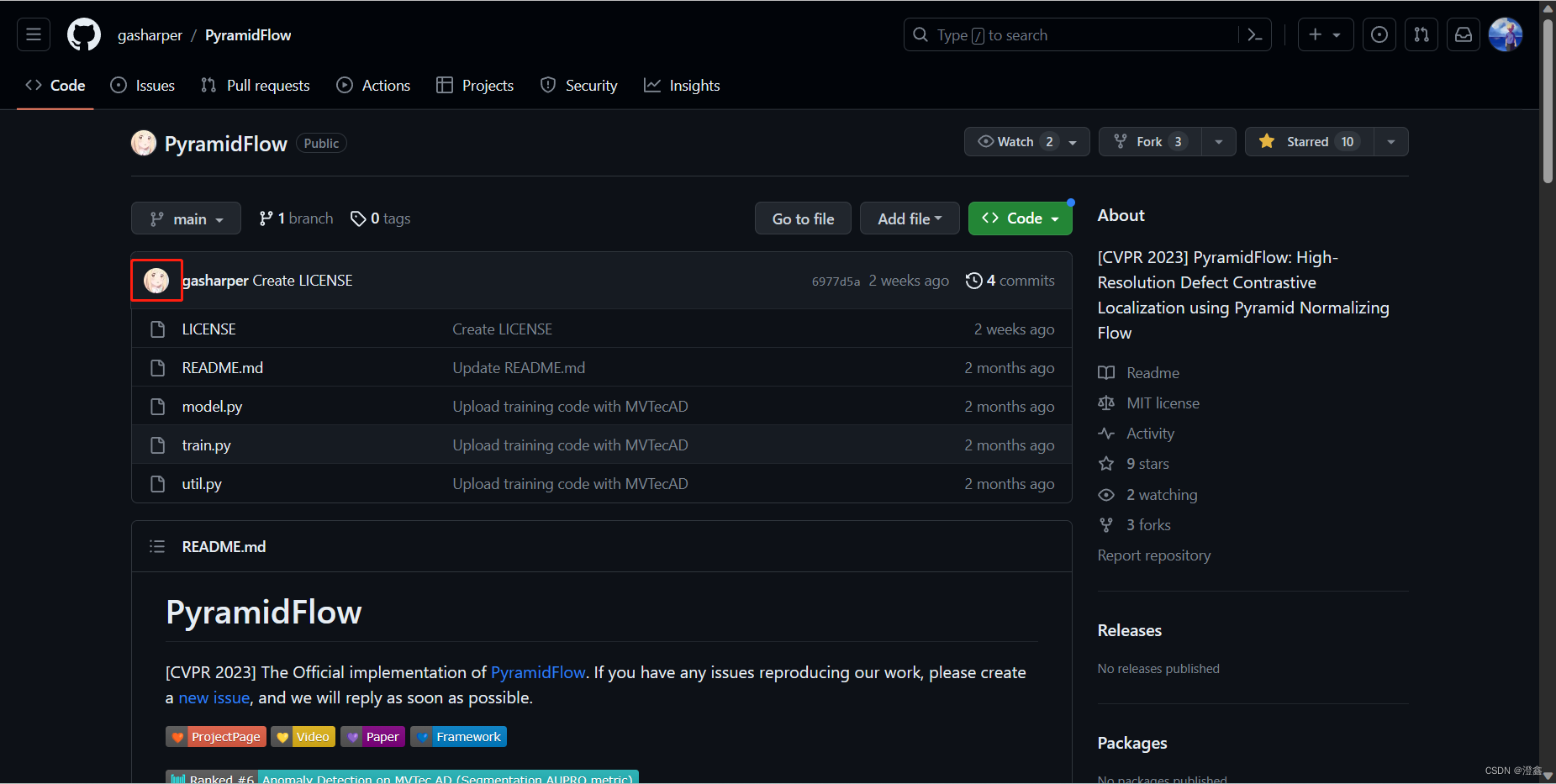Open the command palette icon in search bar
The image size is (1556, 784).
(1255, 34)
